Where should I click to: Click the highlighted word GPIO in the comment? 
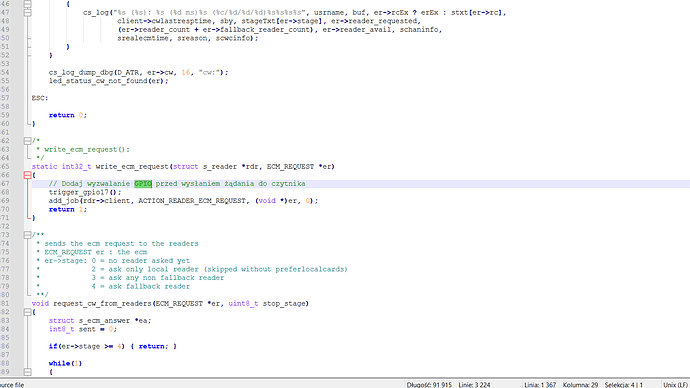coord(143,183)
